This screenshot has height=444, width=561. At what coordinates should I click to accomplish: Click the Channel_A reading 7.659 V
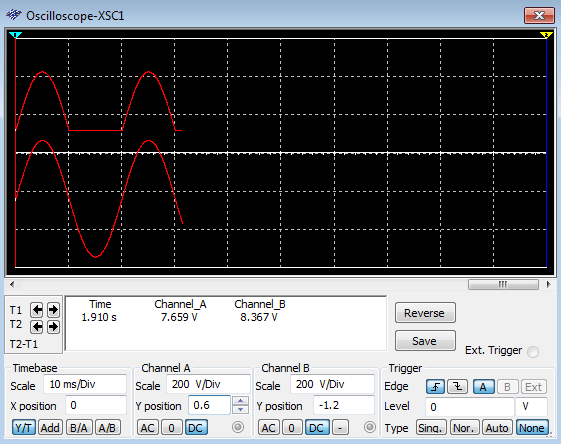coord(179,317)
